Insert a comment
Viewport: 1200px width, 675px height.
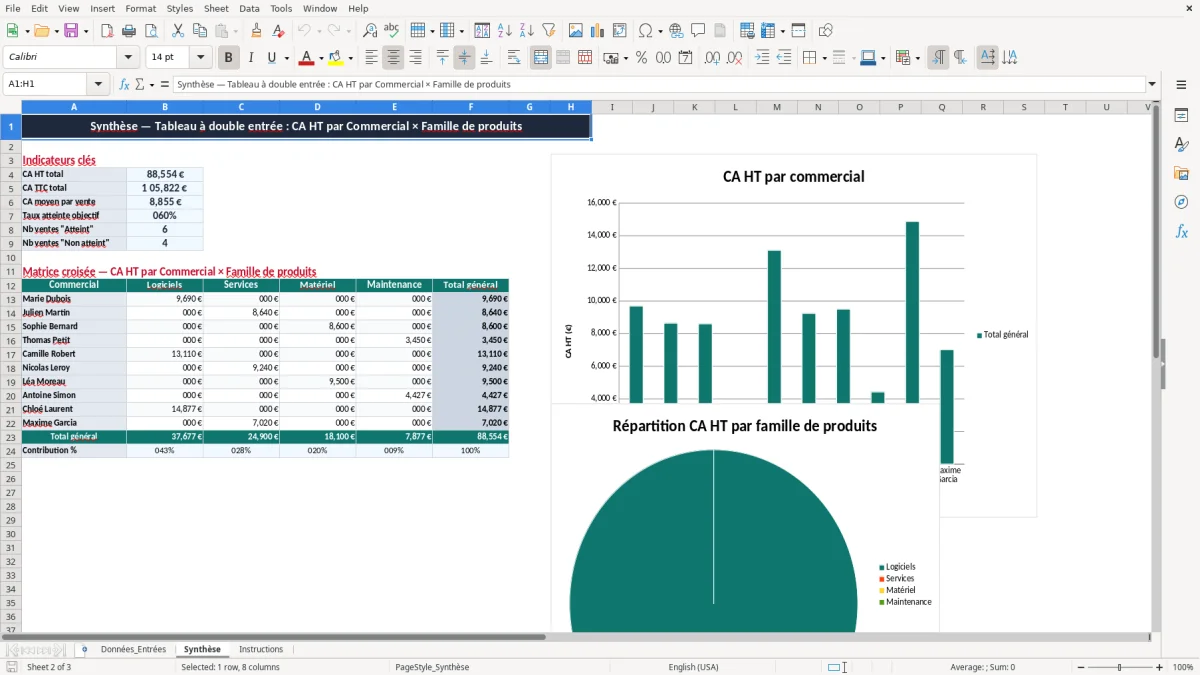pyautogui.click(x=698, y=31)
